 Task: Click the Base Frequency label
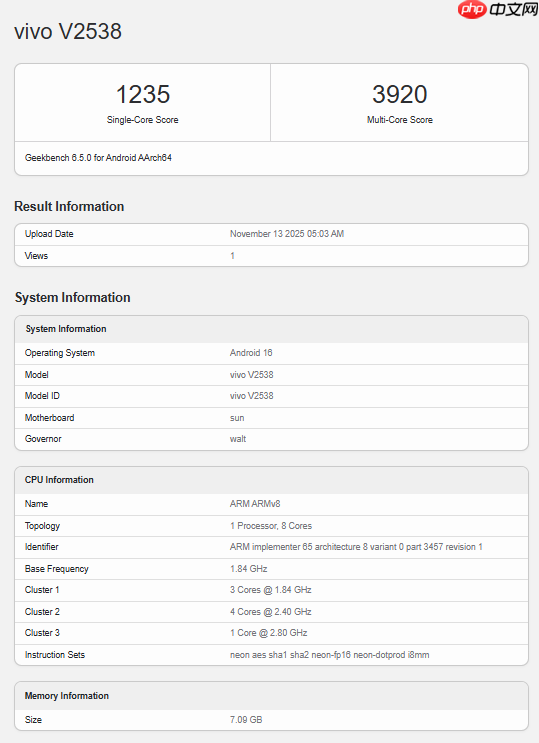tap(56, 569)
